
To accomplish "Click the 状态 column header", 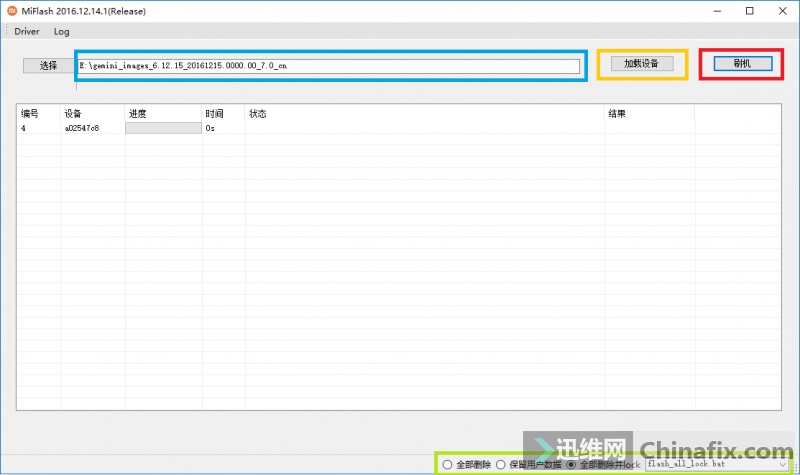I will (424, 114).
